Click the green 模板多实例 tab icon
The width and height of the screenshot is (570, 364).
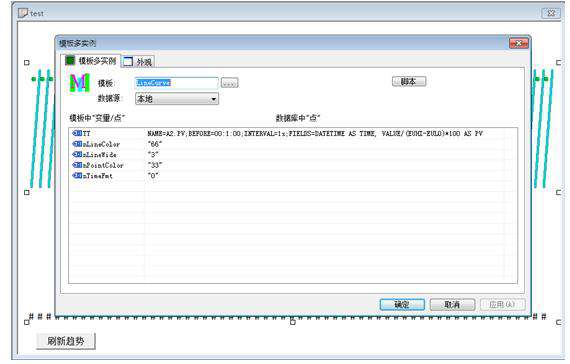(70, 60)
